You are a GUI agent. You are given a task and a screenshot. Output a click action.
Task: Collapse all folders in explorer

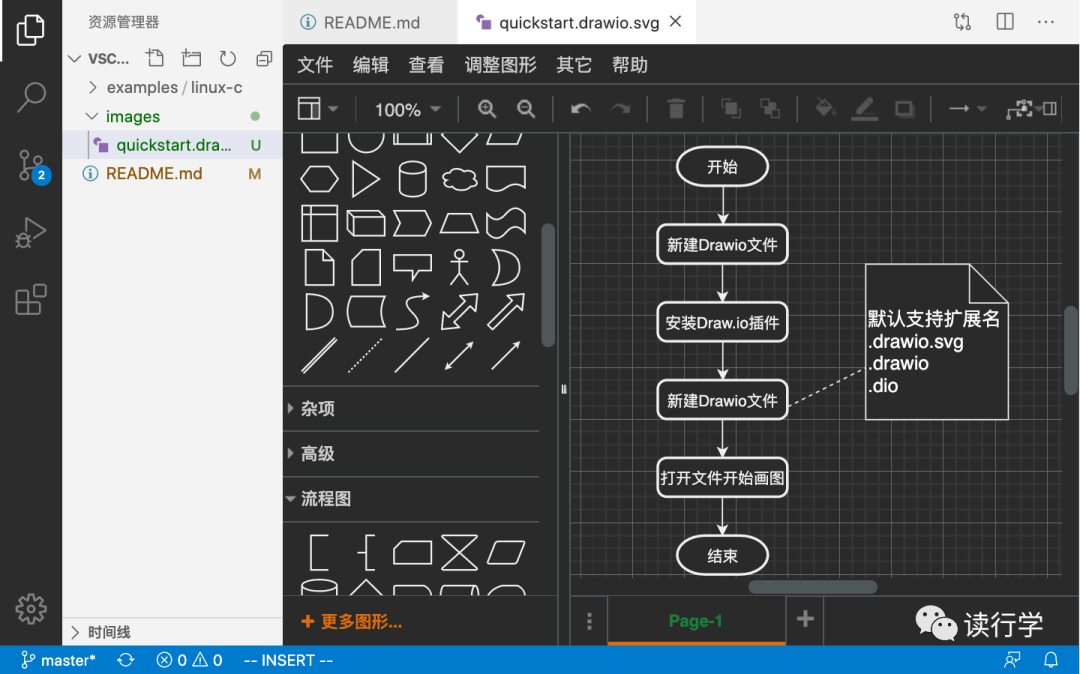264,59
